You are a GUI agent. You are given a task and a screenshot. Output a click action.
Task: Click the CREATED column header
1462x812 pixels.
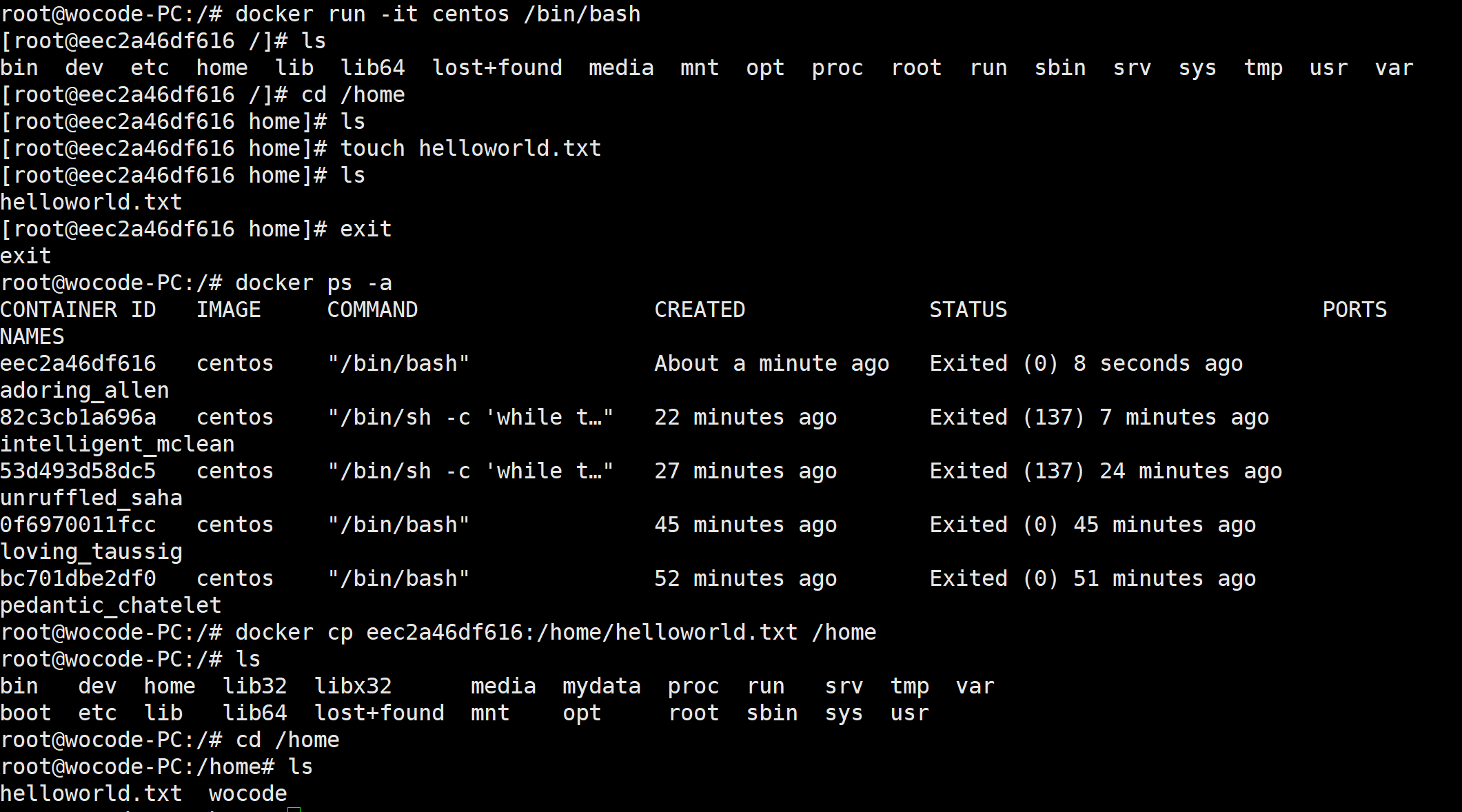click(x=699, y=310)
